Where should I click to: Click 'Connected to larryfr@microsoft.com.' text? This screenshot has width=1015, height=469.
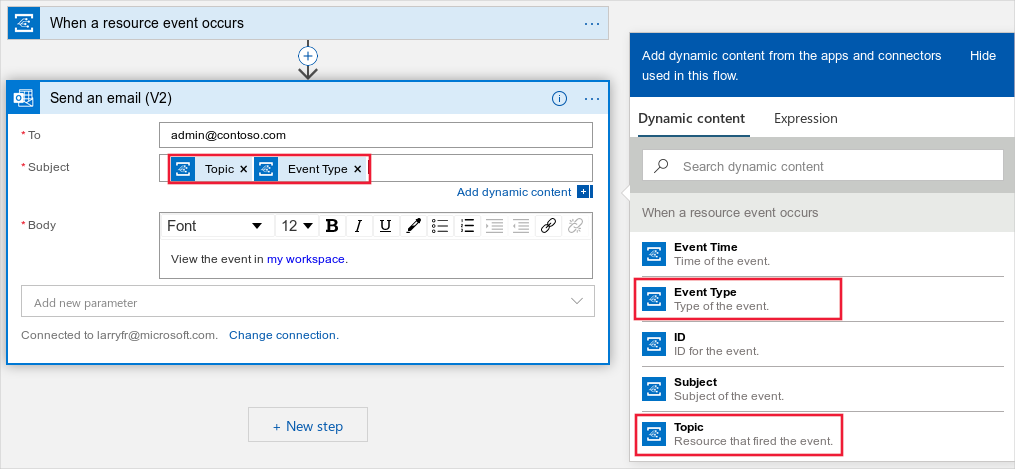[120, 335]
